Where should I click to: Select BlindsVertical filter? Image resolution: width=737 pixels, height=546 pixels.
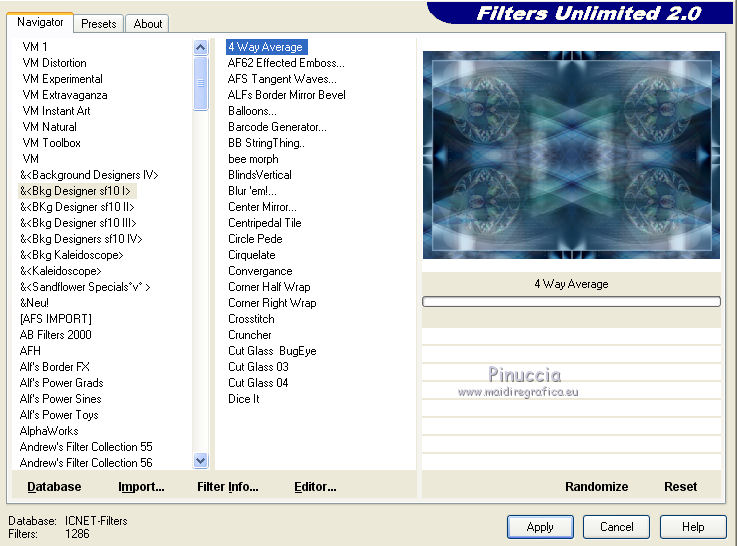[x=260, y=175]
